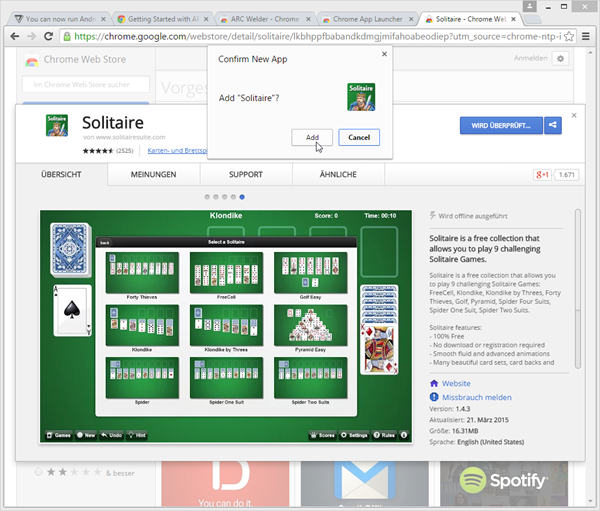Viewport: 600px width, 511px height.
Task: Click the Web Store search field
Action: [x=86, y=85]
